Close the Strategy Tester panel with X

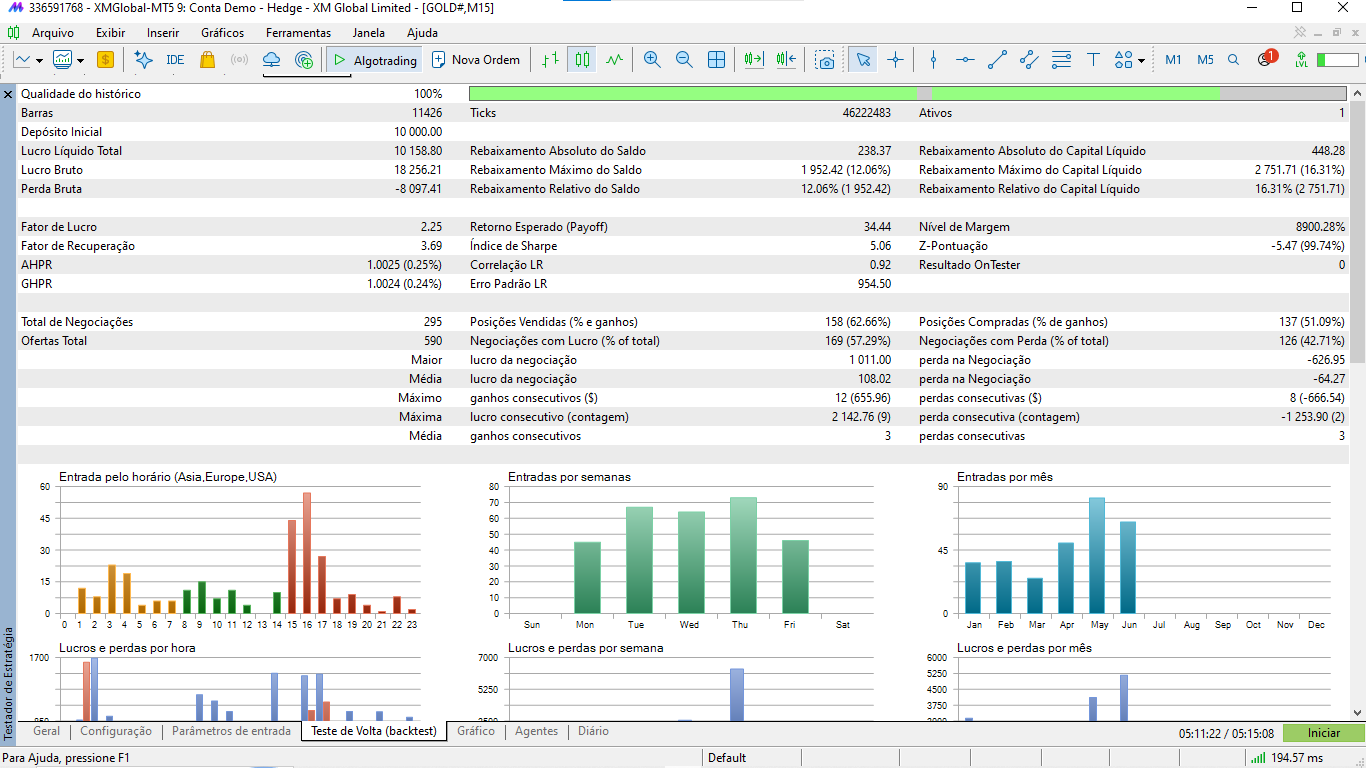(x=8, y=94)
